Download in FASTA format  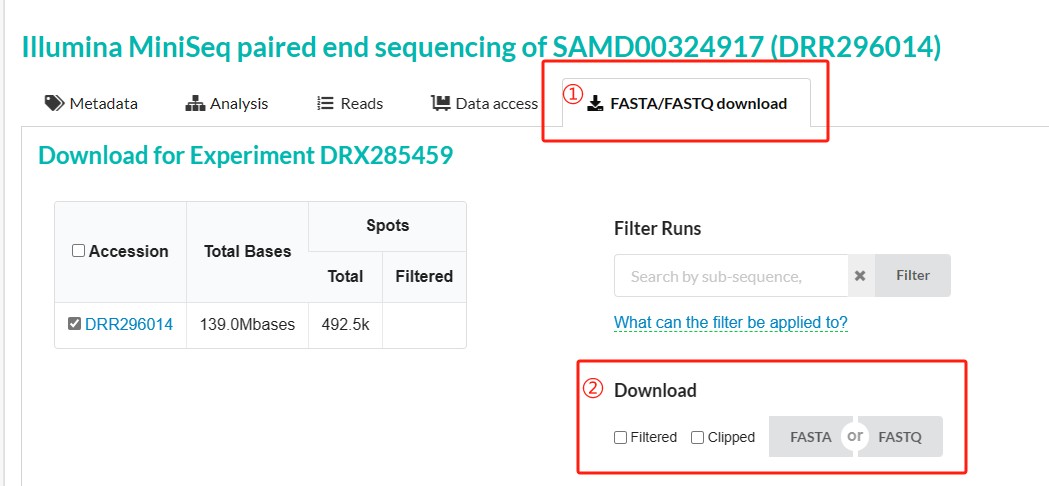(810, 437)
